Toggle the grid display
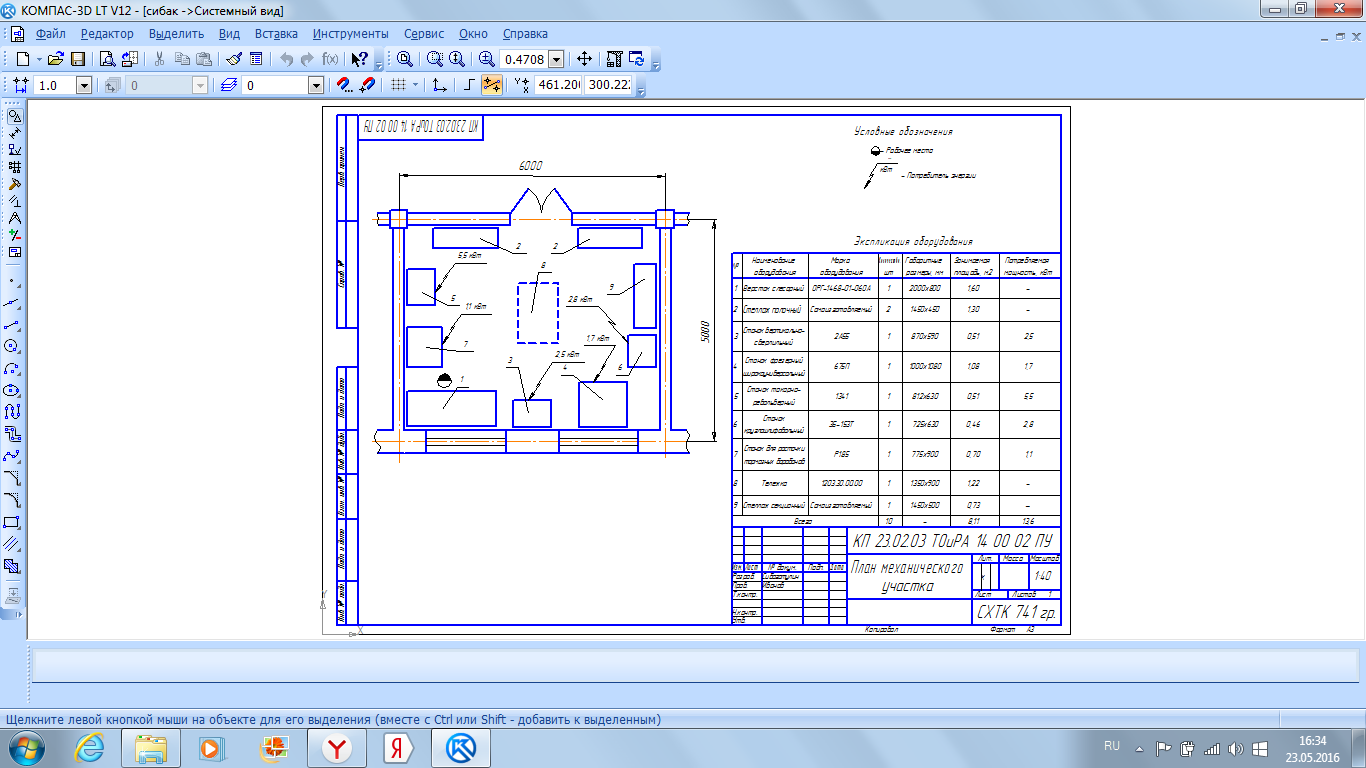 click(398, 86)
